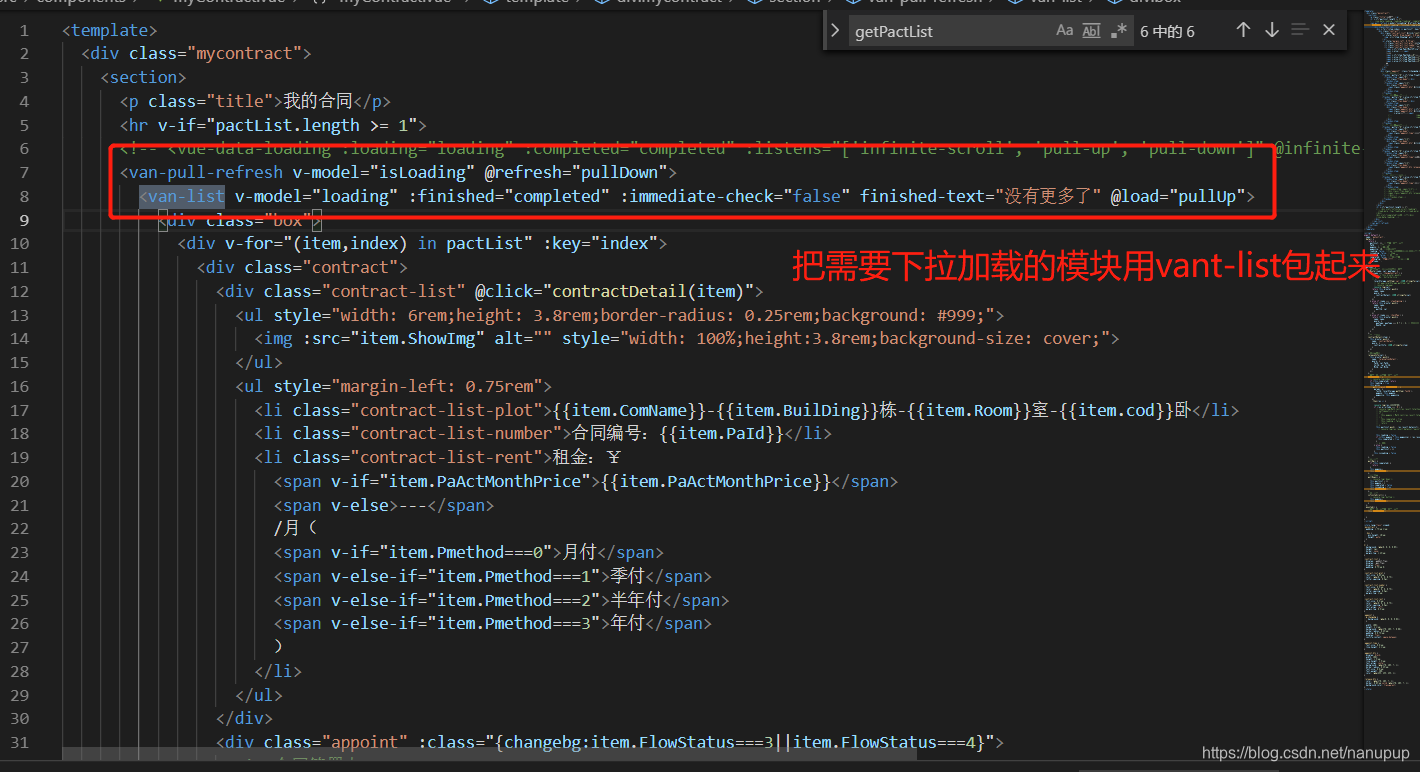Click the section tag on line 3
The height and width of the screenshot is (772, 1420).
[x=144, y=77]
